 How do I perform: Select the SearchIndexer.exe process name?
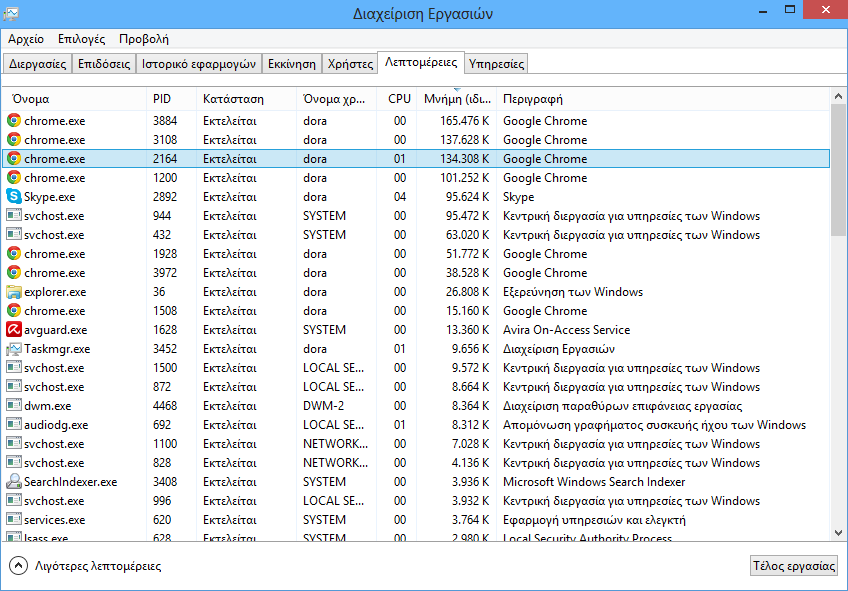[70, 482]
